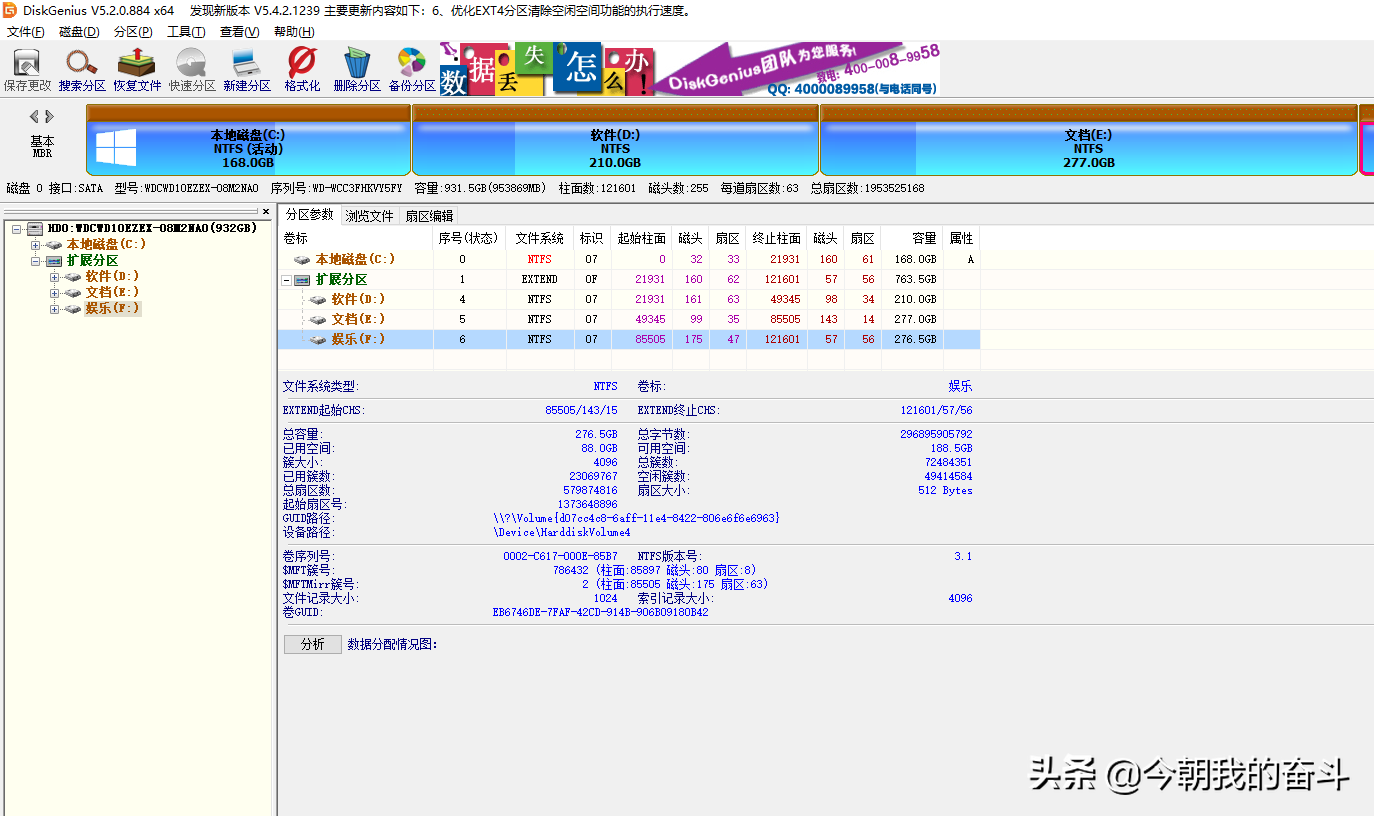Click the 序号(状态) column header
Screen dimensions: 1374x816
coord(469,238)
